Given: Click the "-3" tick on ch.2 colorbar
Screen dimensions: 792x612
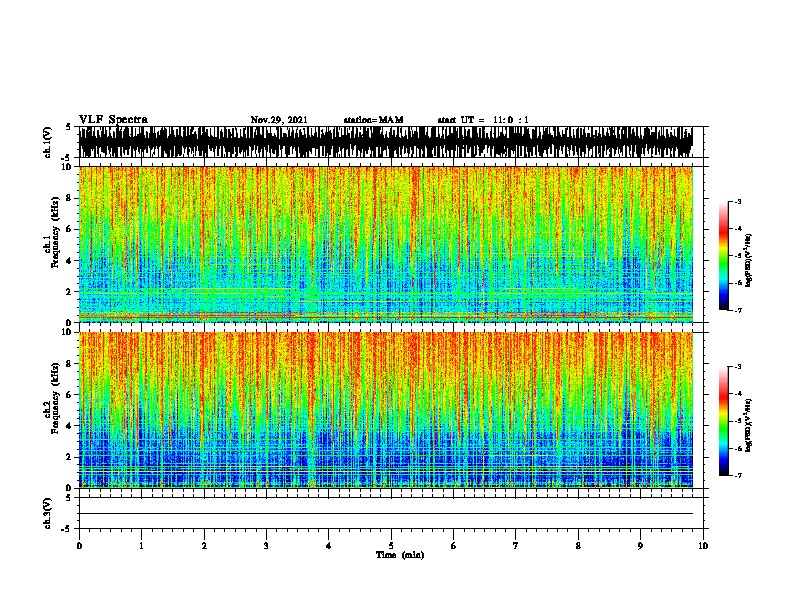Looking at the screenshot, I should [738, 367].
